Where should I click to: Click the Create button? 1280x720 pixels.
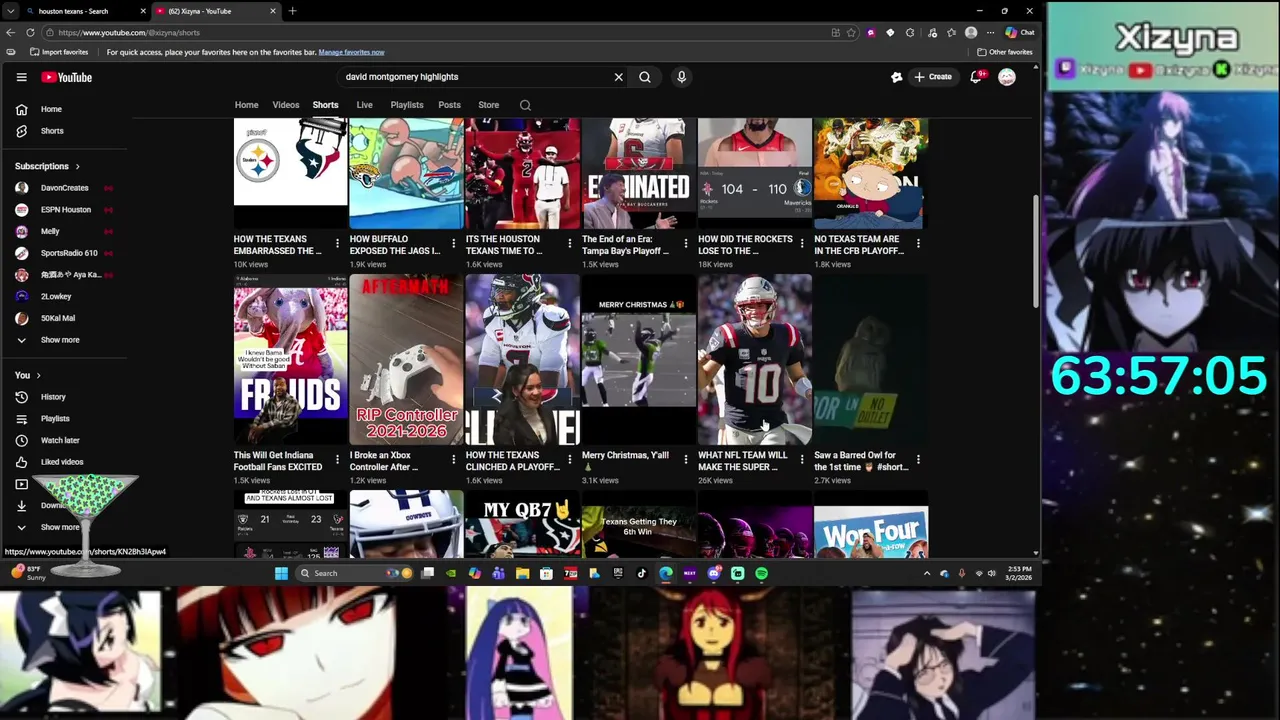pyautogui.click(x=932, y=77)
